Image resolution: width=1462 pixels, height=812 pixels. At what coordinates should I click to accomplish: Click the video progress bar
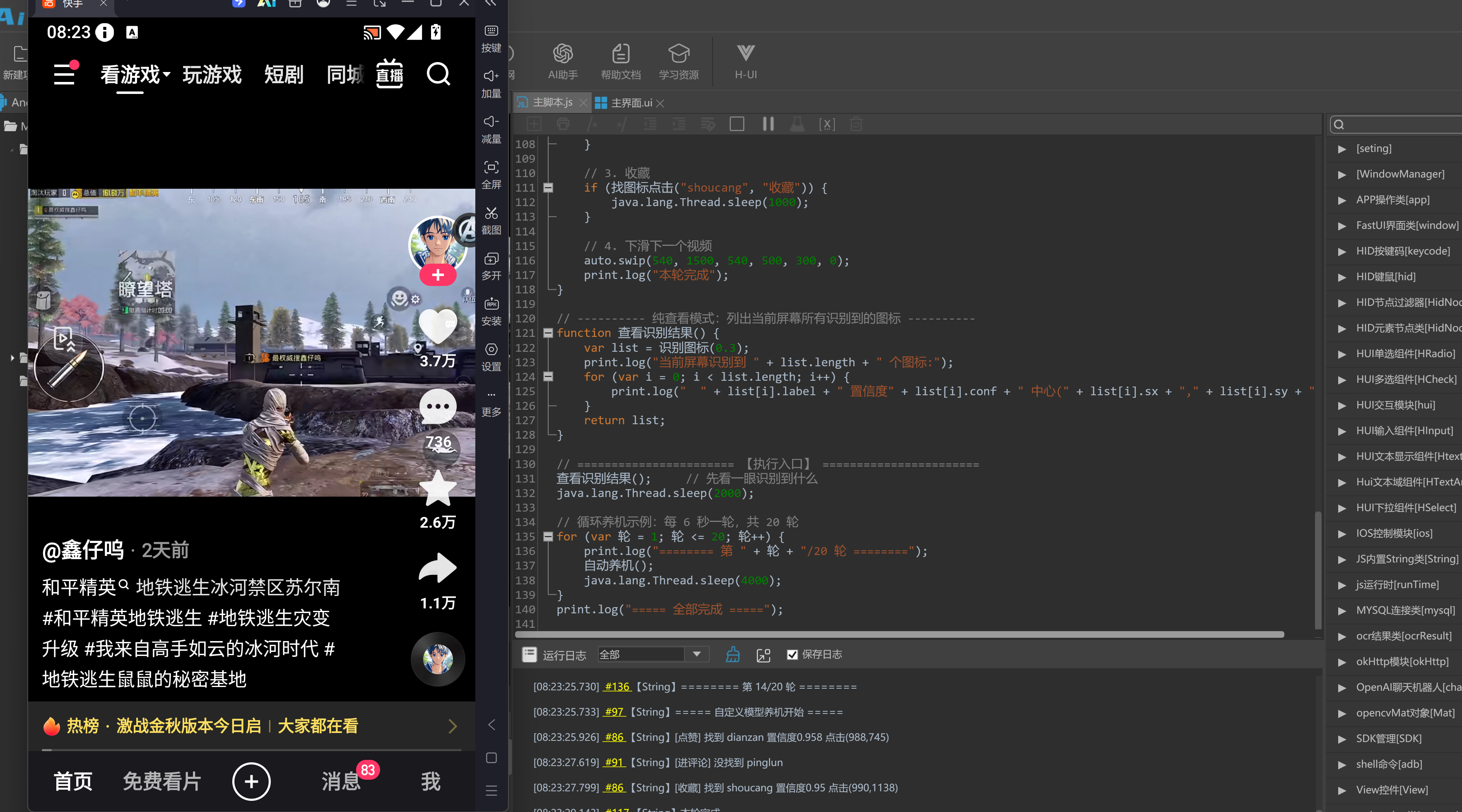click(x=251, y=750)
